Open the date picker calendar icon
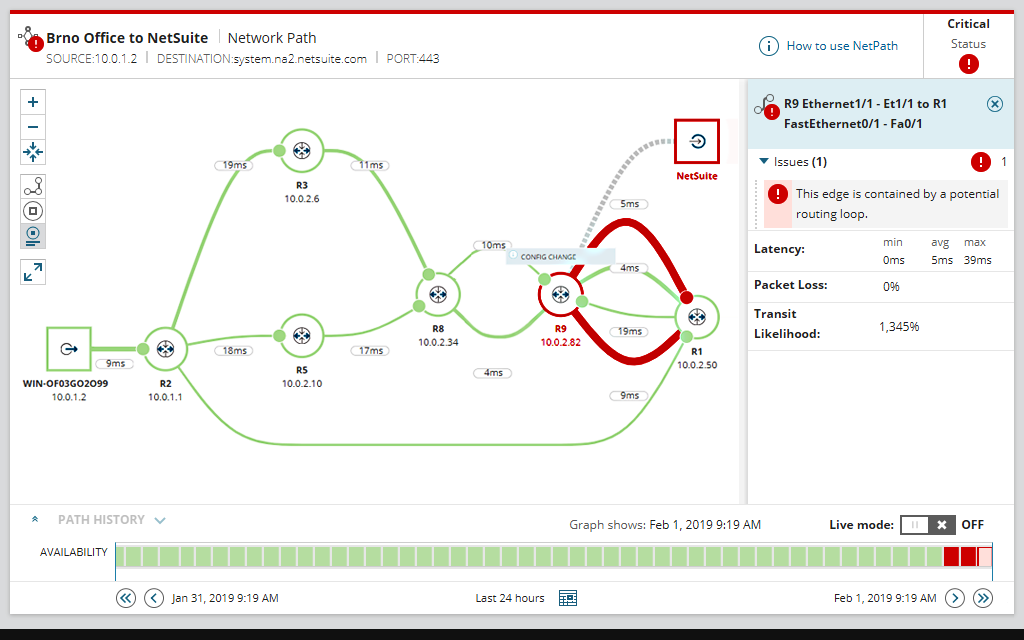1024x640 pixels. click(567, 597)
